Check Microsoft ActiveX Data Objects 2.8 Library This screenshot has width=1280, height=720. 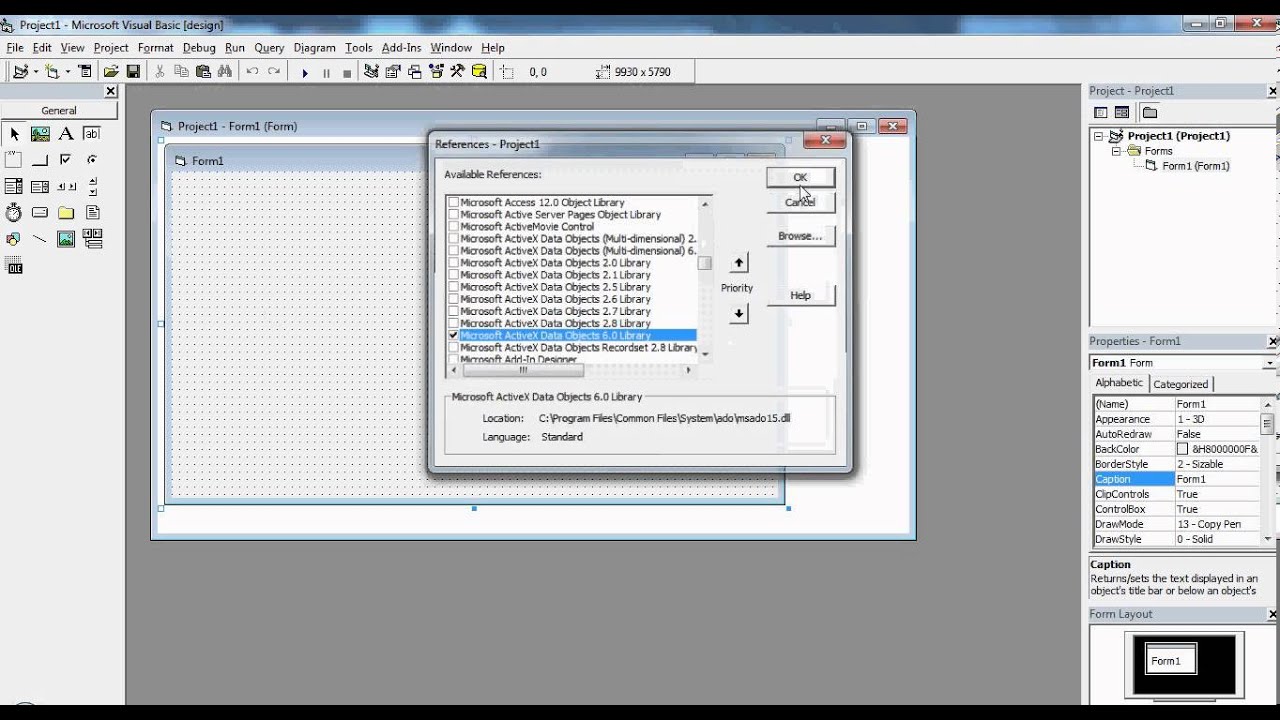coord(454,323)
